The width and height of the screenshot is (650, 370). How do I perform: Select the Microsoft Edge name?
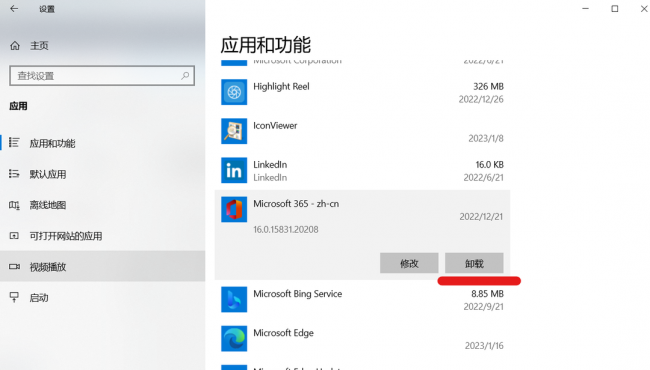[283, 333]
